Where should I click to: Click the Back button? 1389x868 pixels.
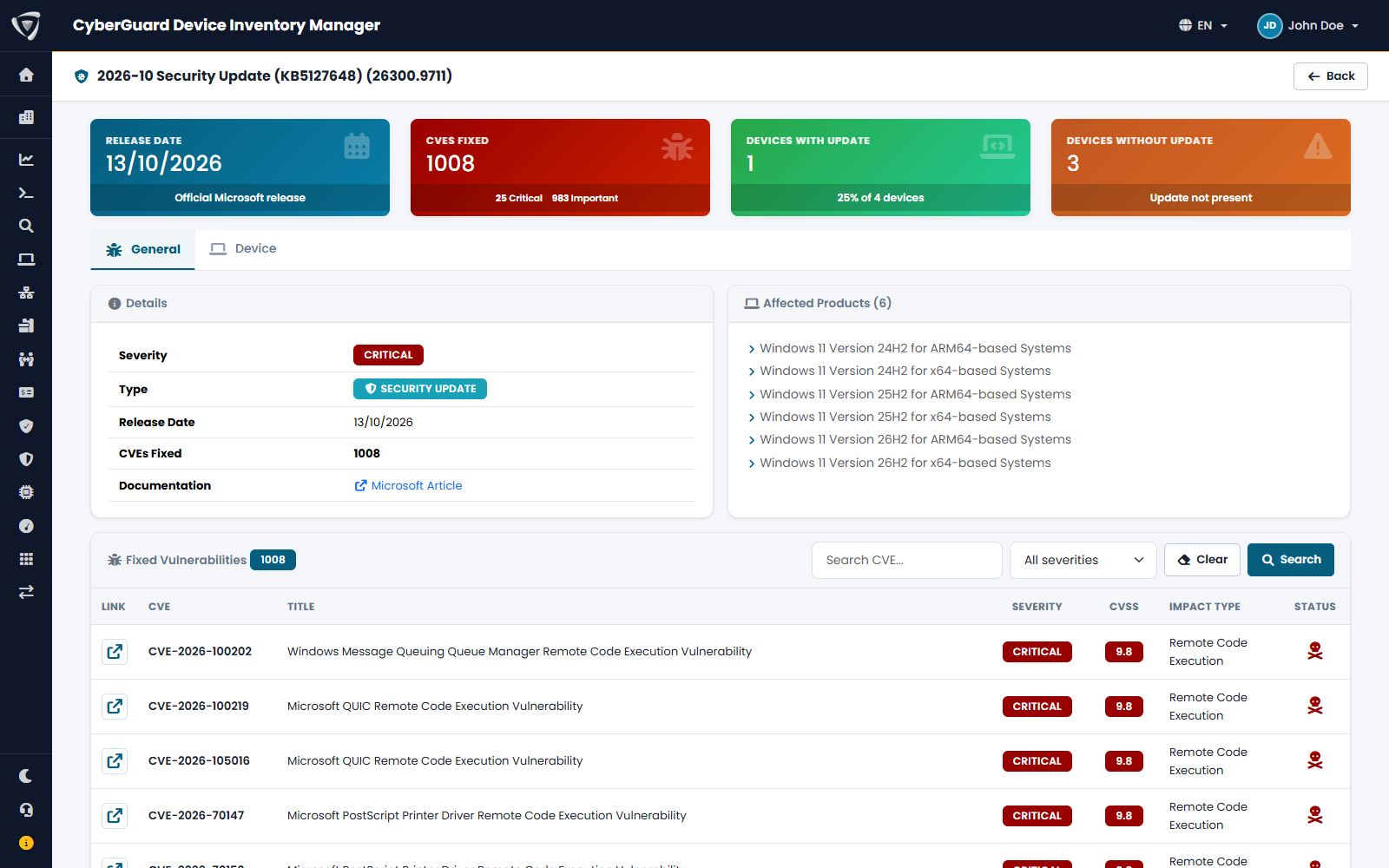[x=1331, y=76]
